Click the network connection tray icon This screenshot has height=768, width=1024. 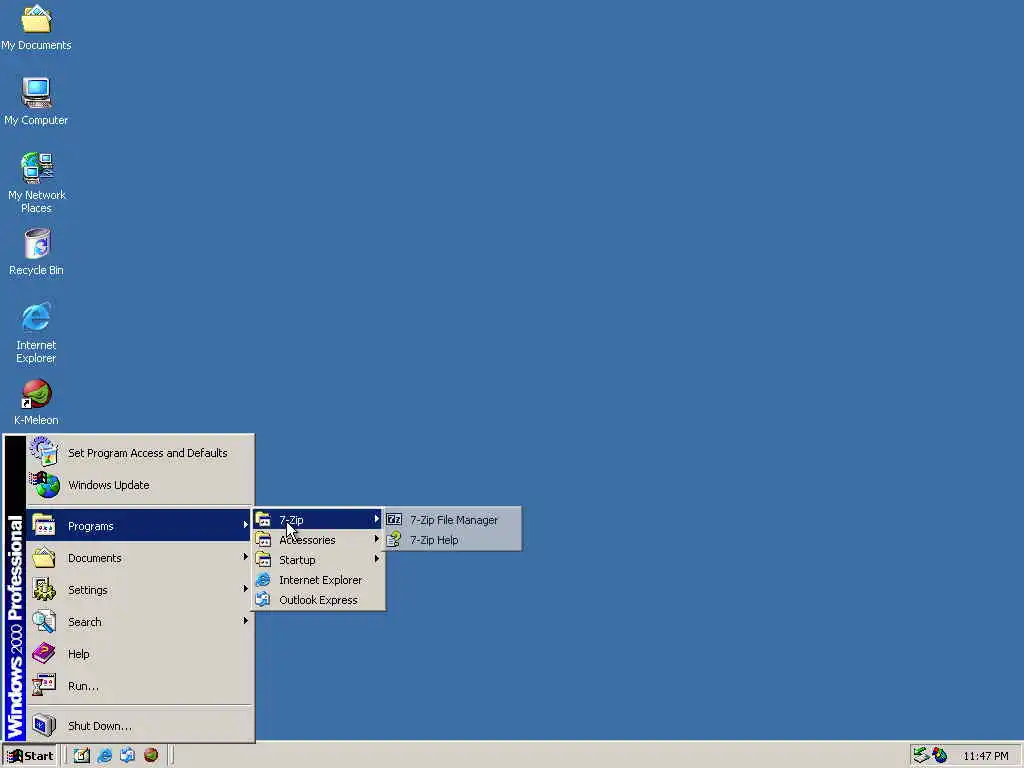pos(921,755)
